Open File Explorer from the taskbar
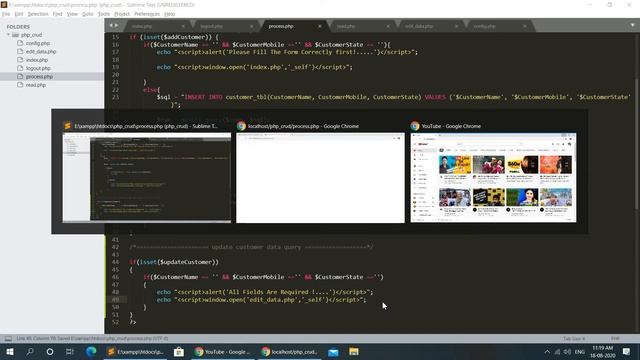This screenshot has width=640, height=360. (353, 351)
